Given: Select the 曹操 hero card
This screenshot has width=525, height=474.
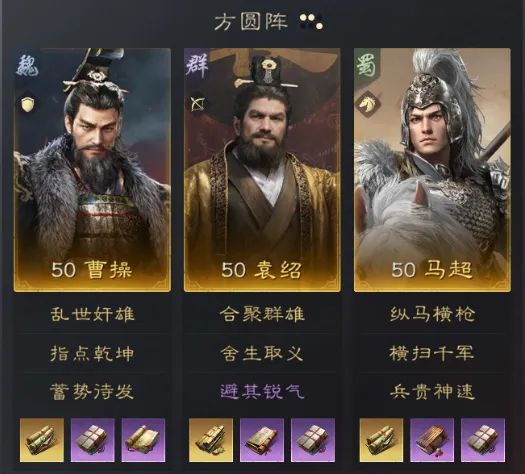Looking at the screenshot, I should (92, 170).
